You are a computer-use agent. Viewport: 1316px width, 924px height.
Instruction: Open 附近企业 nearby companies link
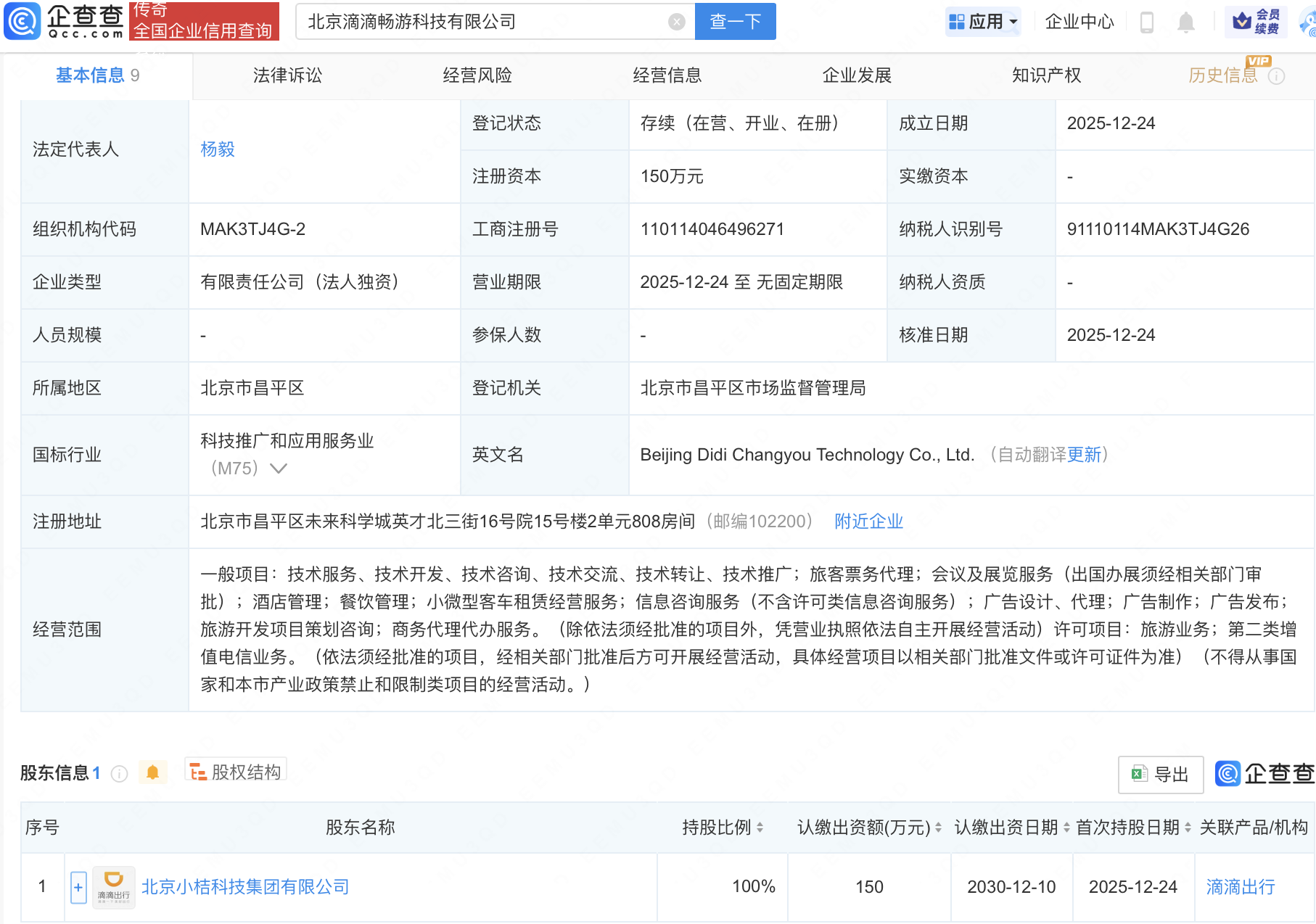pyautogui.click(x=868, y=521)
